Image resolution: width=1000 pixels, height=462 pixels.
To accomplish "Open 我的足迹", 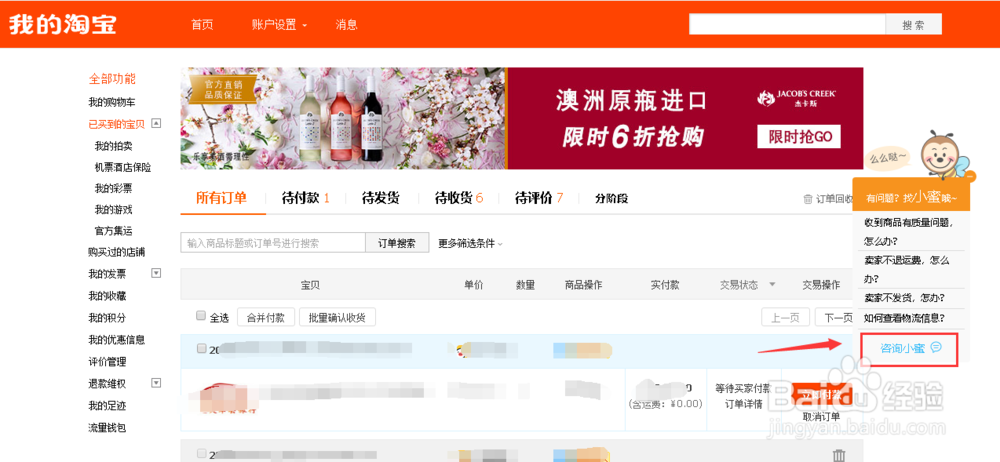I will coord(107,405).
